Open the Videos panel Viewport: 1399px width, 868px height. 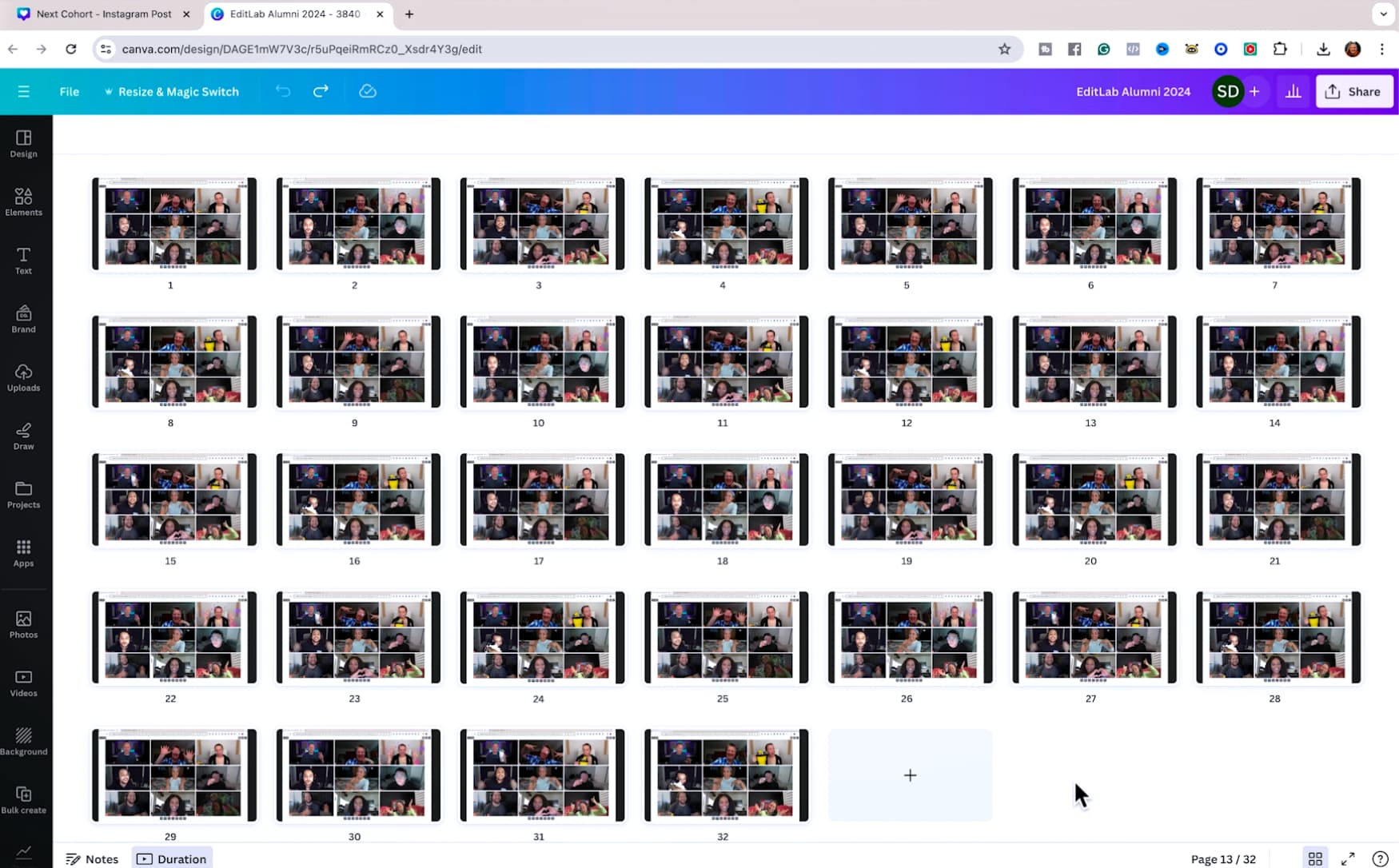23,683
